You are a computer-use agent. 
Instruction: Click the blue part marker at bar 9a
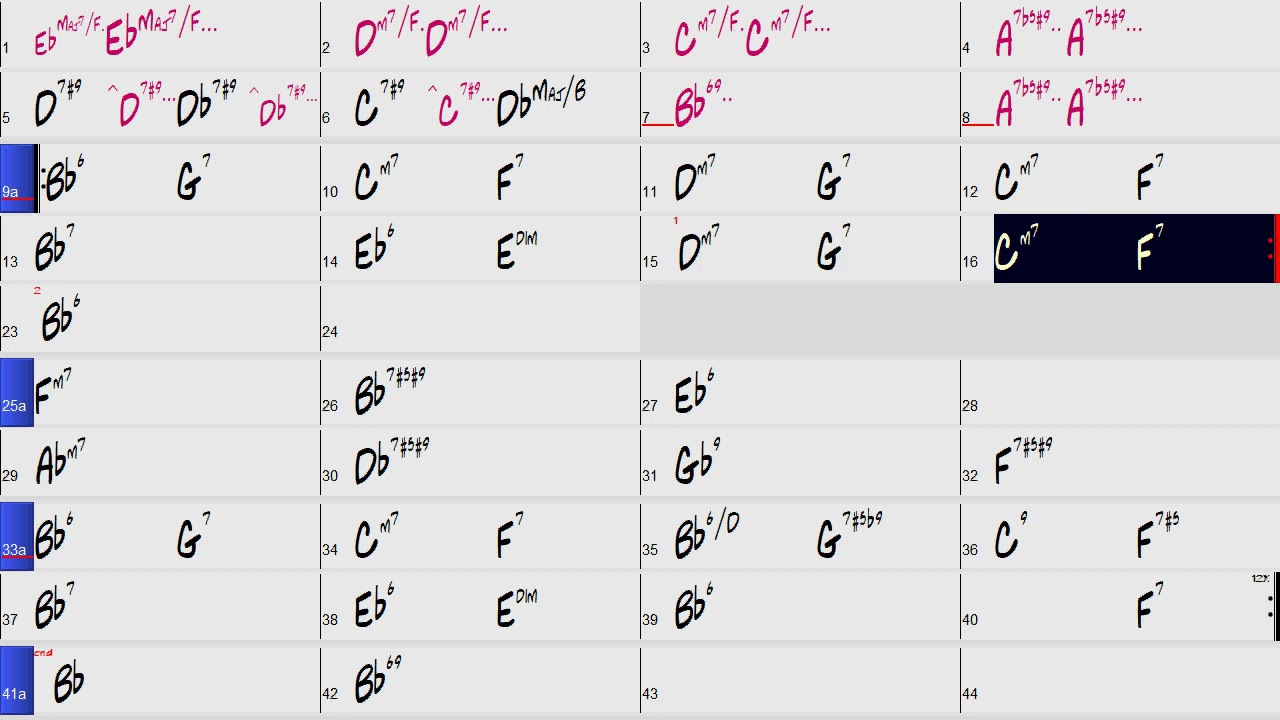17,178
